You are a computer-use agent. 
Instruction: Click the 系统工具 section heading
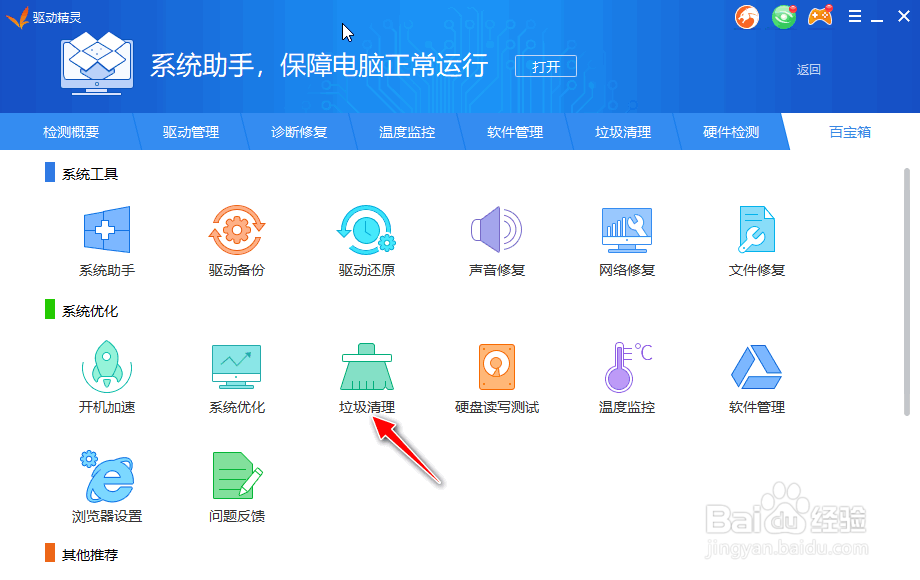(90, 174)
